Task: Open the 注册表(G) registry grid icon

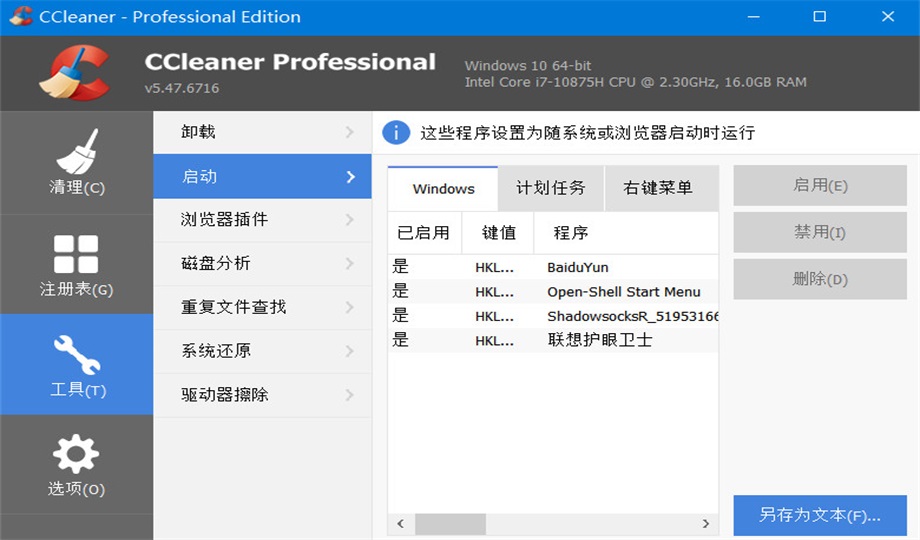Action: pos(76,254)
